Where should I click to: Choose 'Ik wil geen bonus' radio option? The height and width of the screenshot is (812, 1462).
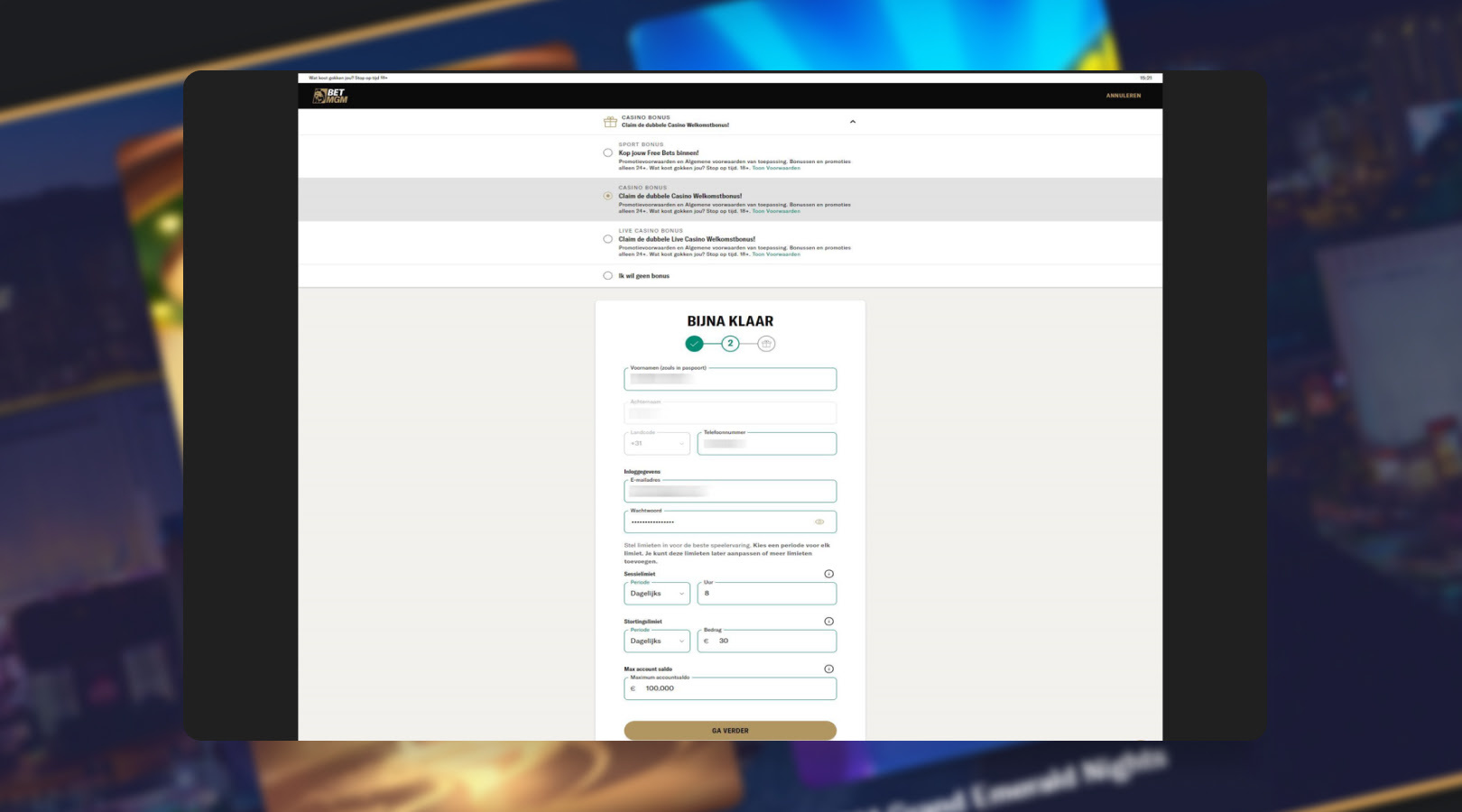point(607,276)
